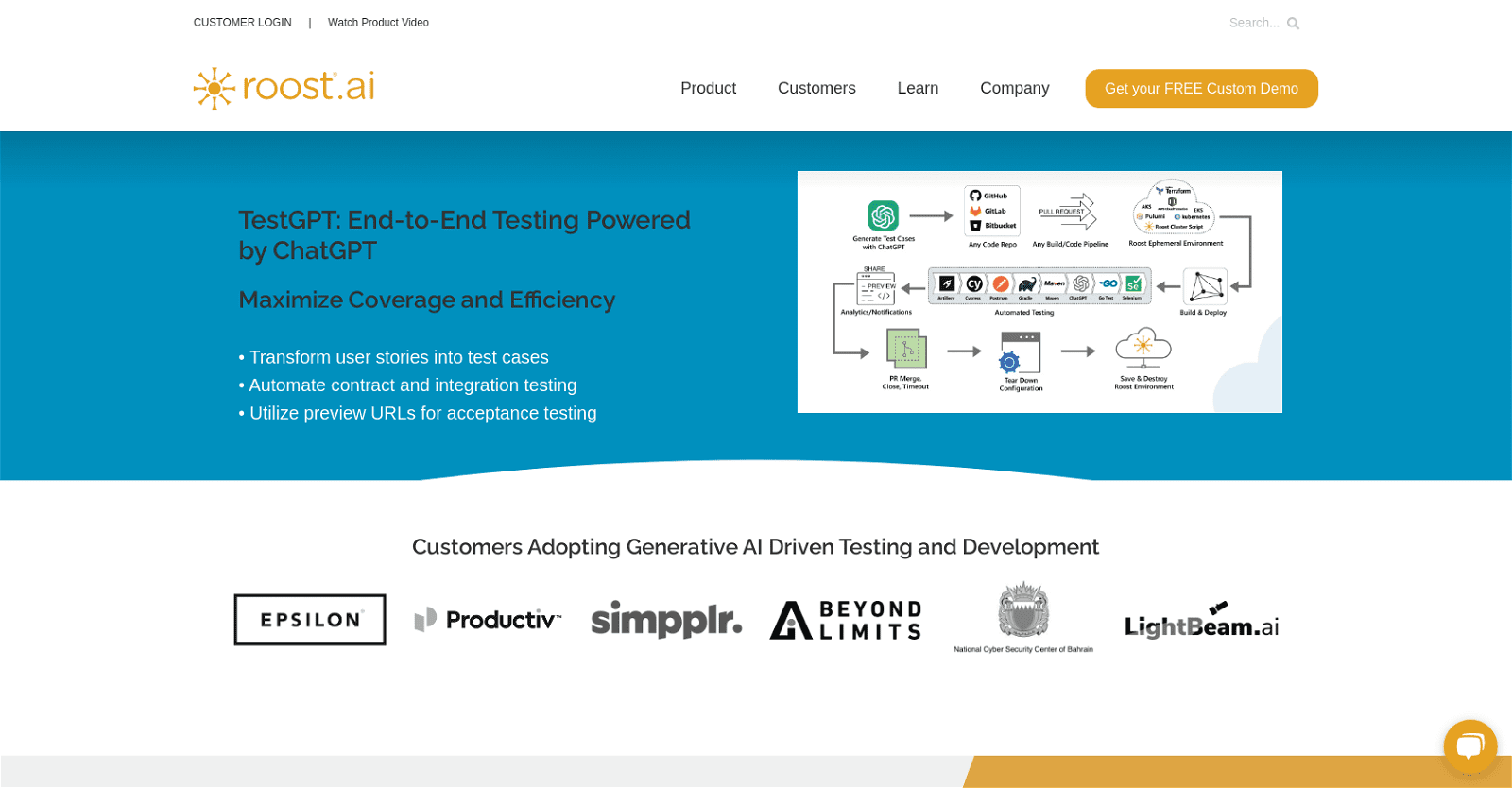Click the National Cyber Security Center emblem

coord(1023,611)
